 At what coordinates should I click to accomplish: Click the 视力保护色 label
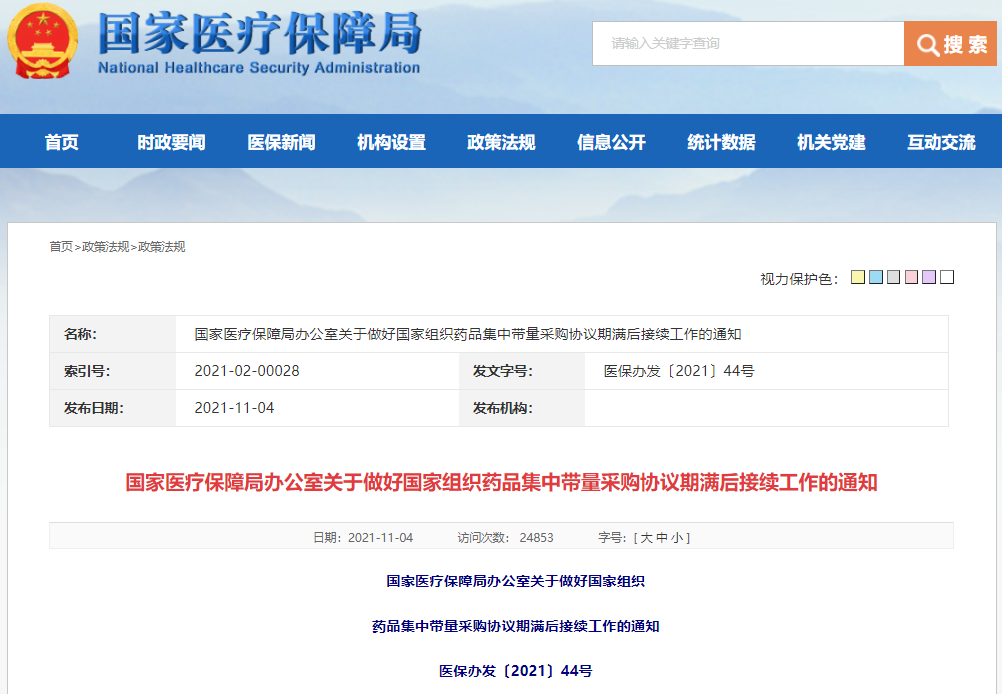[799, 279]
